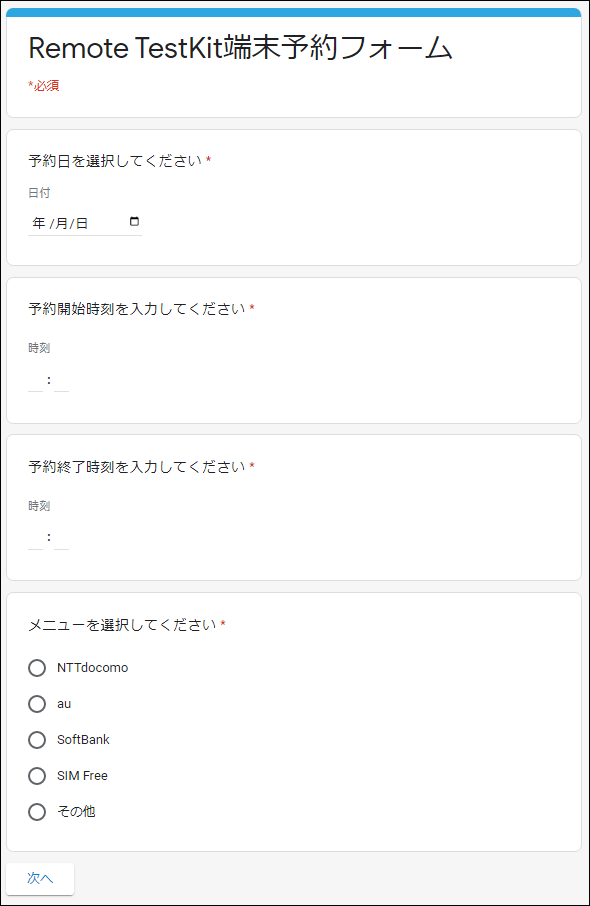This screenshot has width=590, height=906.
Task: Click the メニューを選択してください question label
Action: click(122, 625)
